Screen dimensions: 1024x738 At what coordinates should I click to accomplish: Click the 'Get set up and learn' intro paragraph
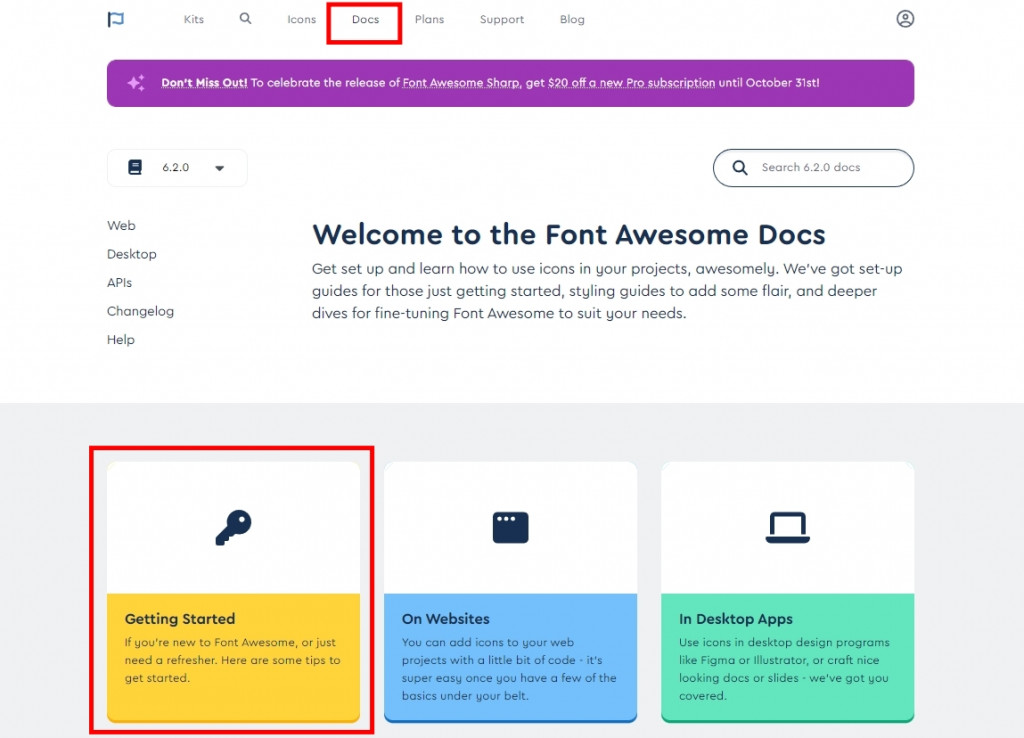pos(607,291)
